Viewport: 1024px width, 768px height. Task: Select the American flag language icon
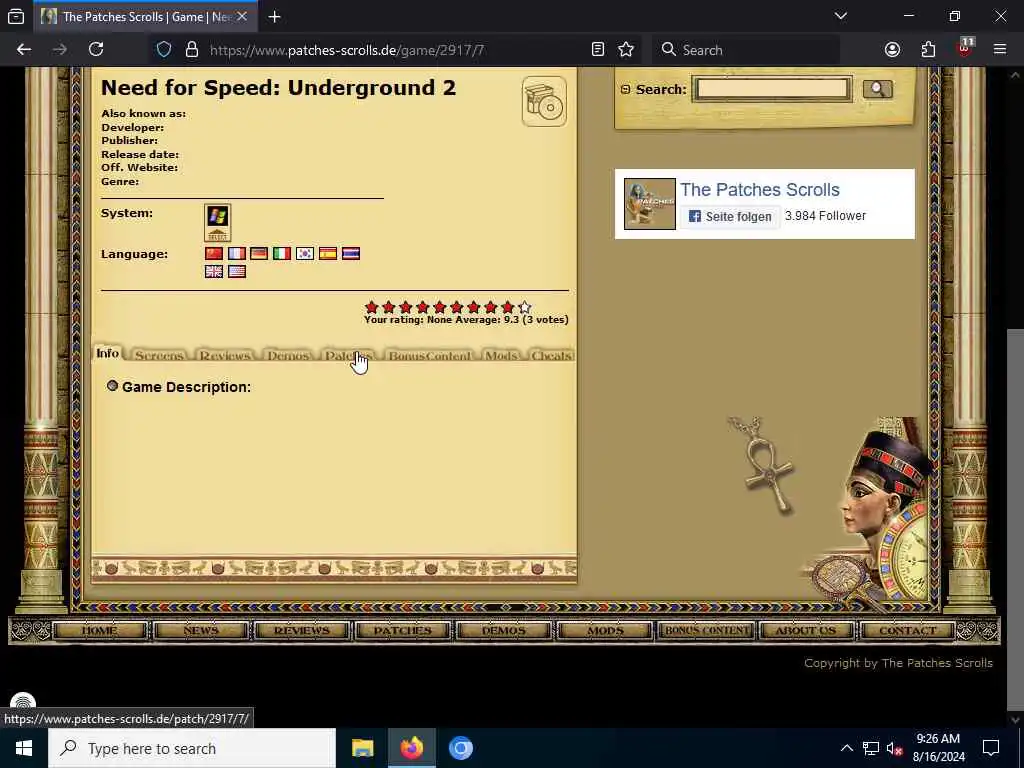(x=236, y=271)
